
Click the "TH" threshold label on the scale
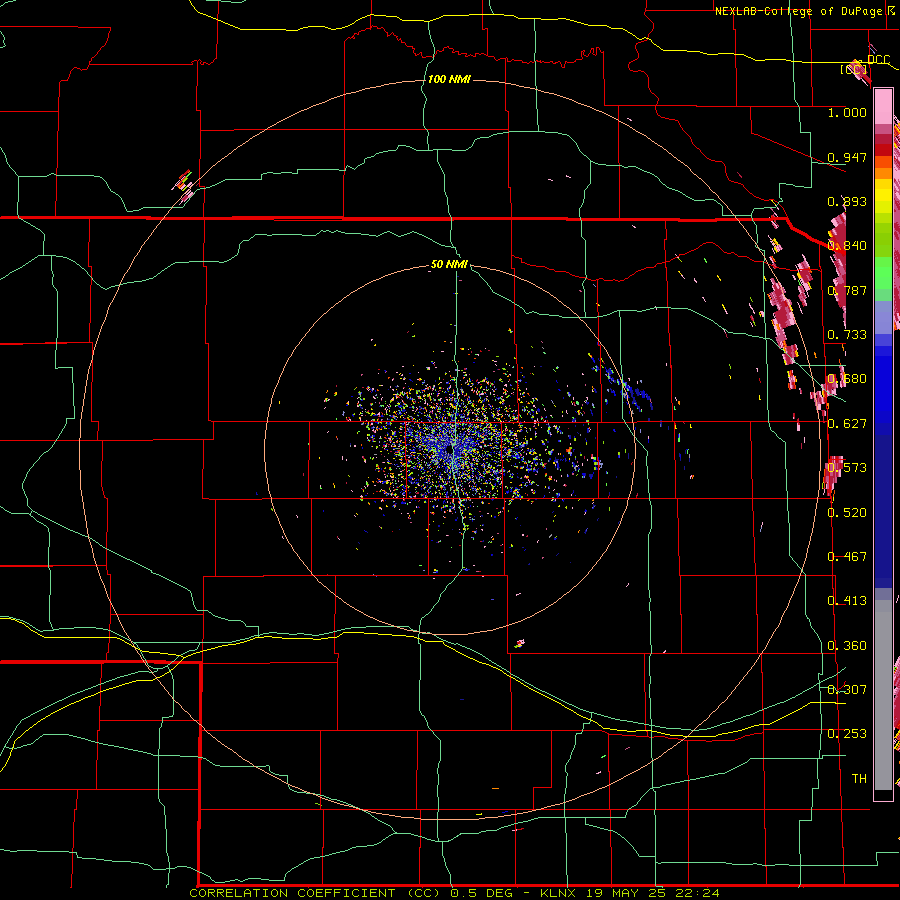pyautogui.click(x=859, y=779)
